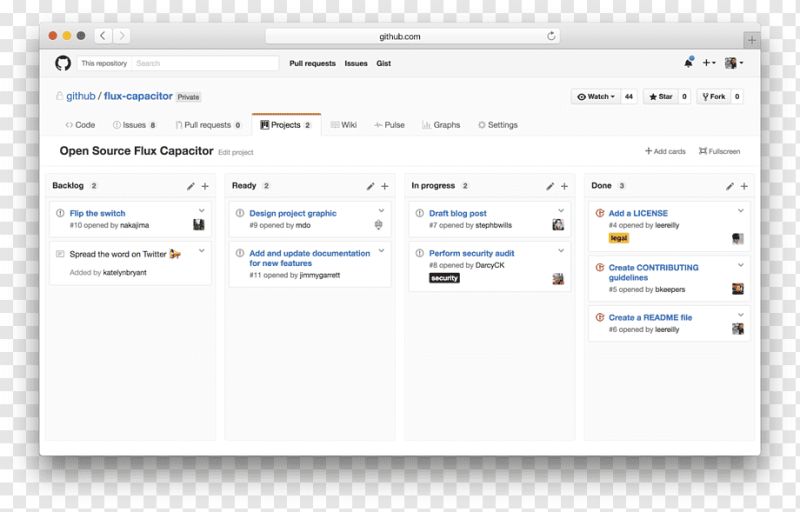This screenshot has width=800, height=512.
Task: Expand Draft blog post card menu
Action: (561, 211)
